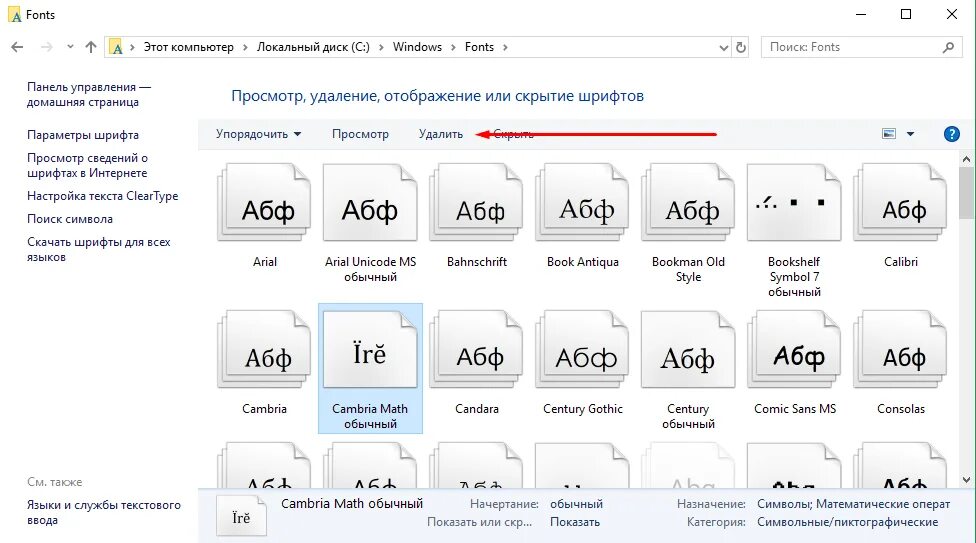Click Символьные/пиктографические category value
976x543 pixels.
[847, 522]
